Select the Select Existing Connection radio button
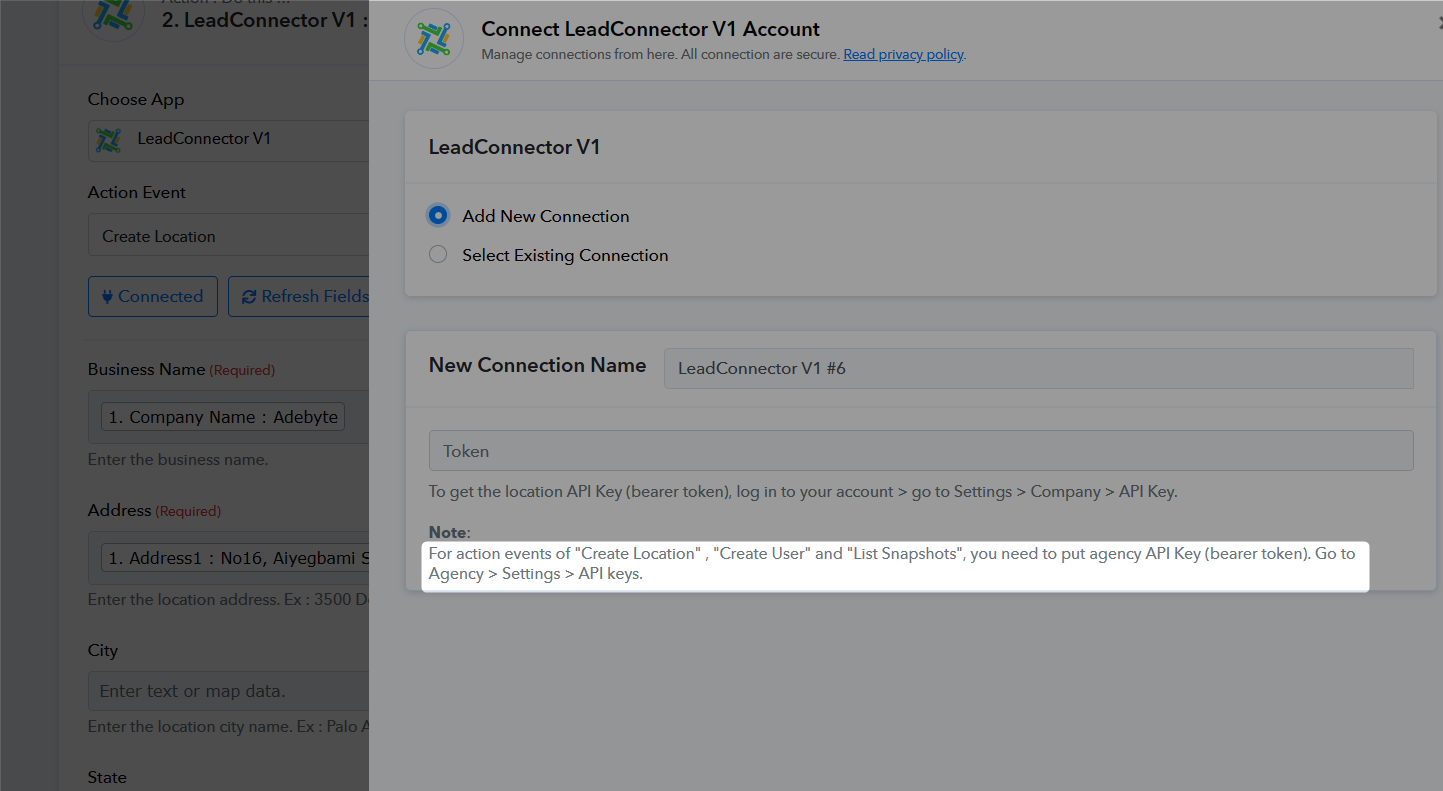 click(x=438, y=255)
